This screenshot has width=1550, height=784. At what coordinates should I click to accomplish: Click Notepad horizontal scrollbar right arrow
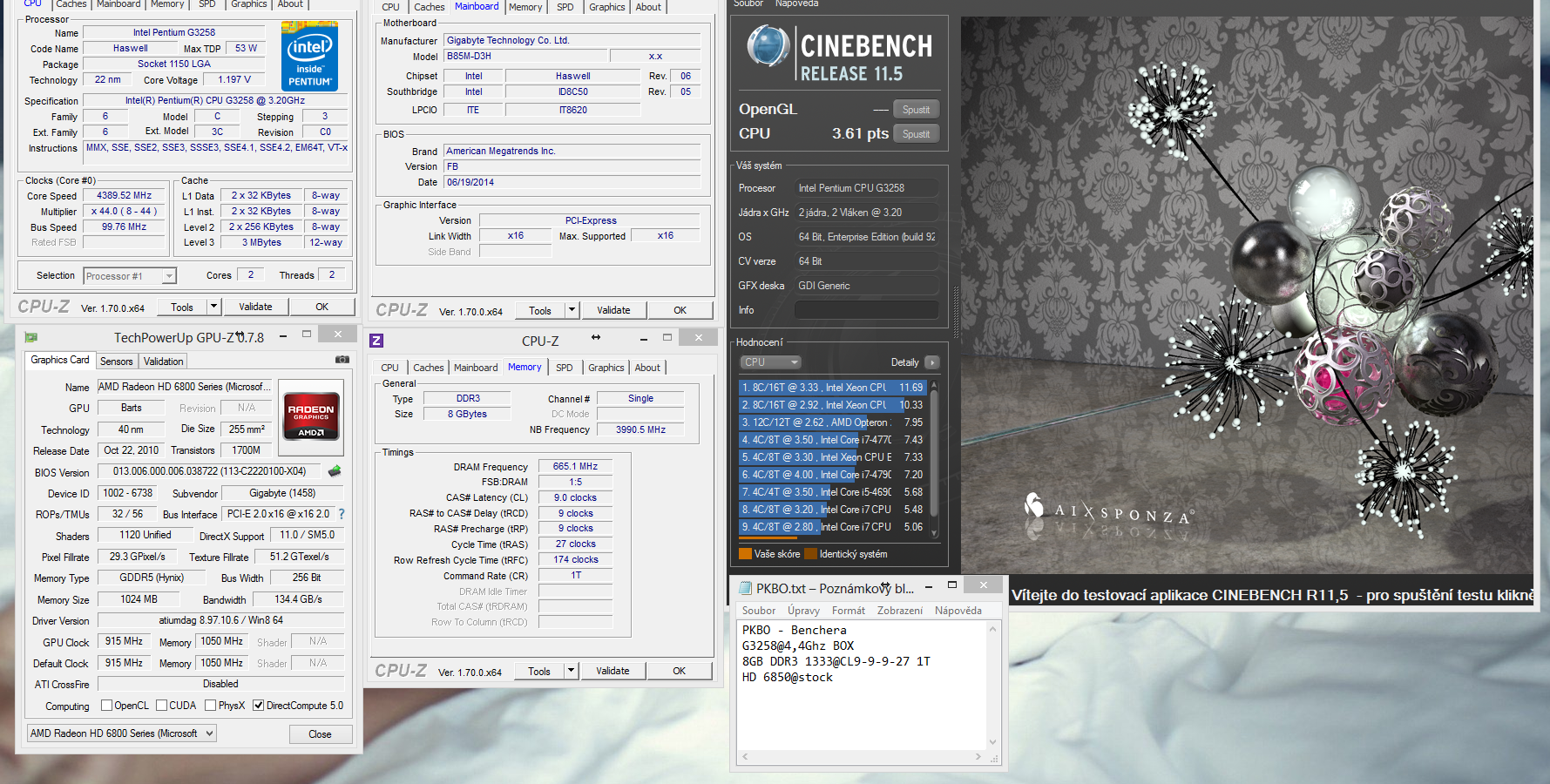point(979,757)
